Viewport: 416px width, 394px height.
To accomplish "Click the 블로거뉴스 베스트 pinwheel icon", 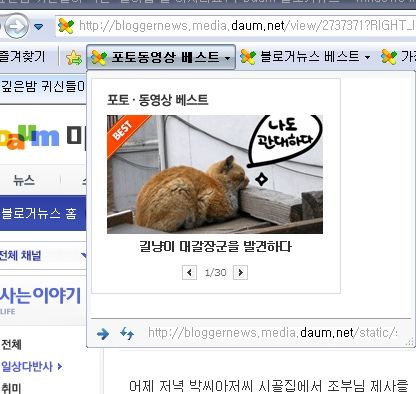I will pyautogui.click(x=248, y=57).
